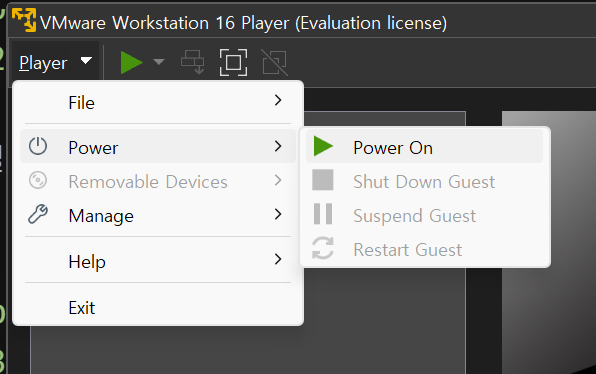This screenshot has width=596, height=374.
Task: Open the Player menu button
Action: tap(55, 62)
